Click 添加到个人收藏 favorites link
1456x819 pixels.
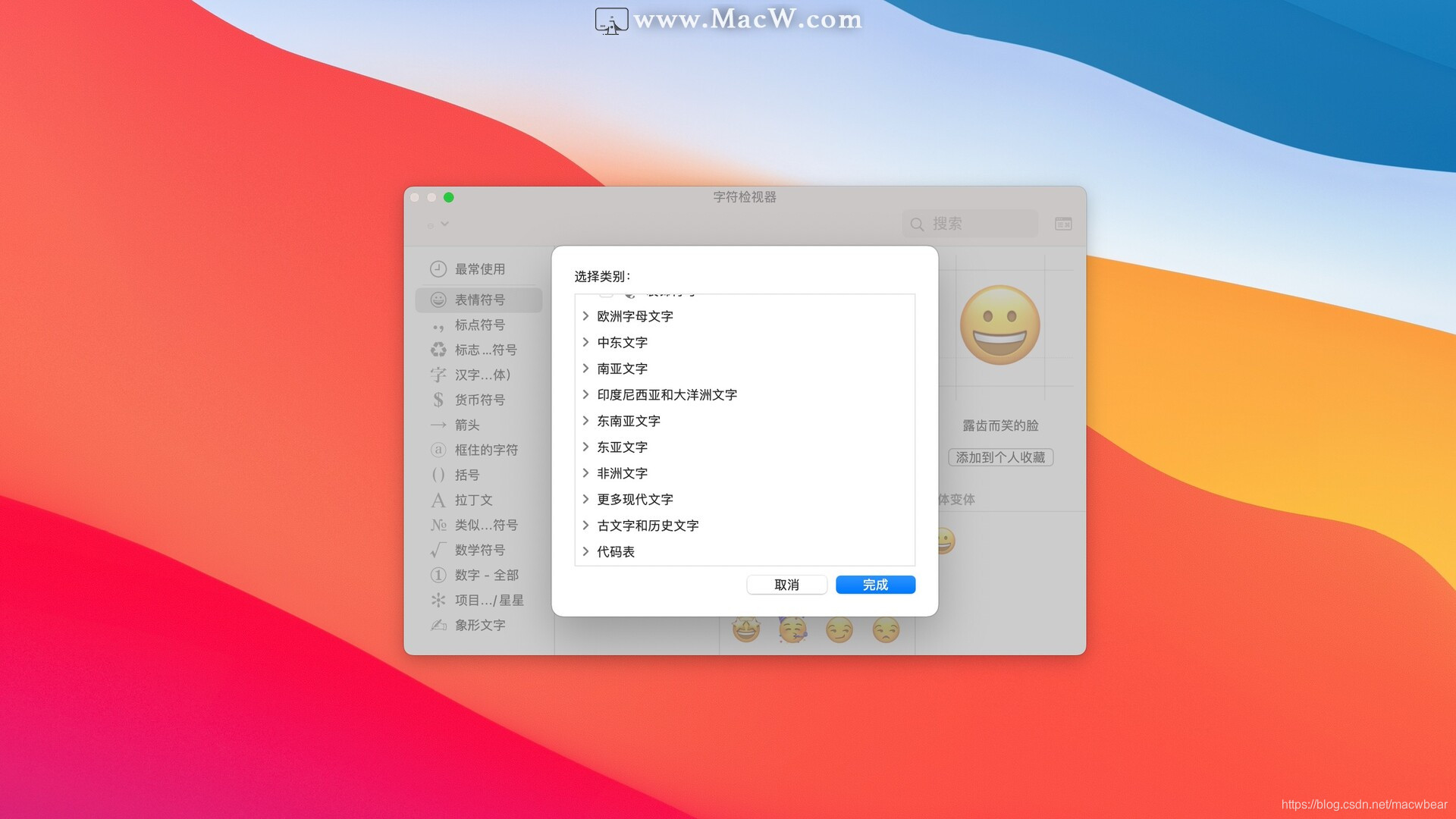coord(1000,457)
